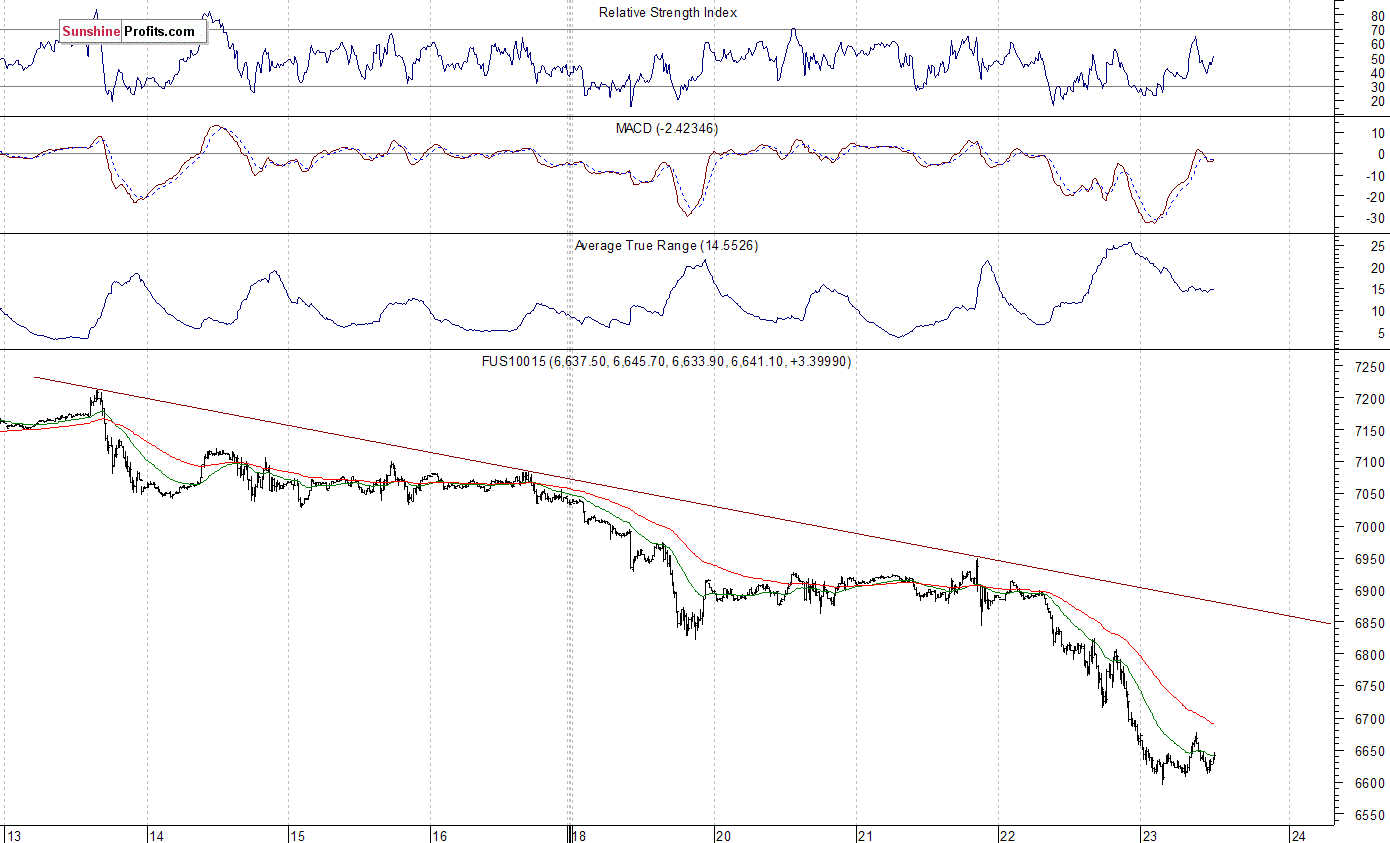
Task: Click the -30 level on MACD axis
Action: pyautogui.click(x=1374, y=219)
